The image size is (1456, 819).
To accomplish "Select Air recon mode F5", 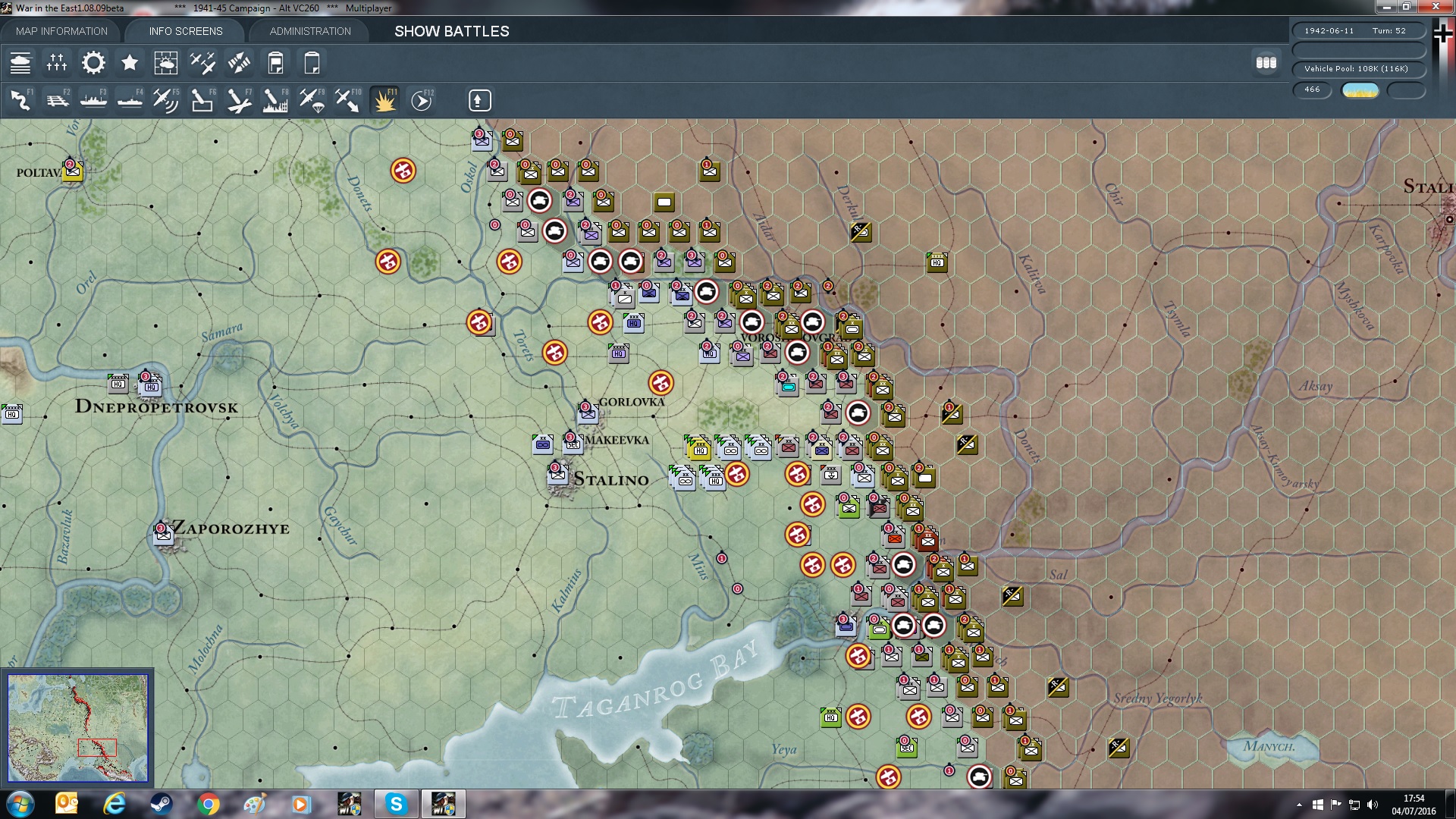I will [166, 100].
